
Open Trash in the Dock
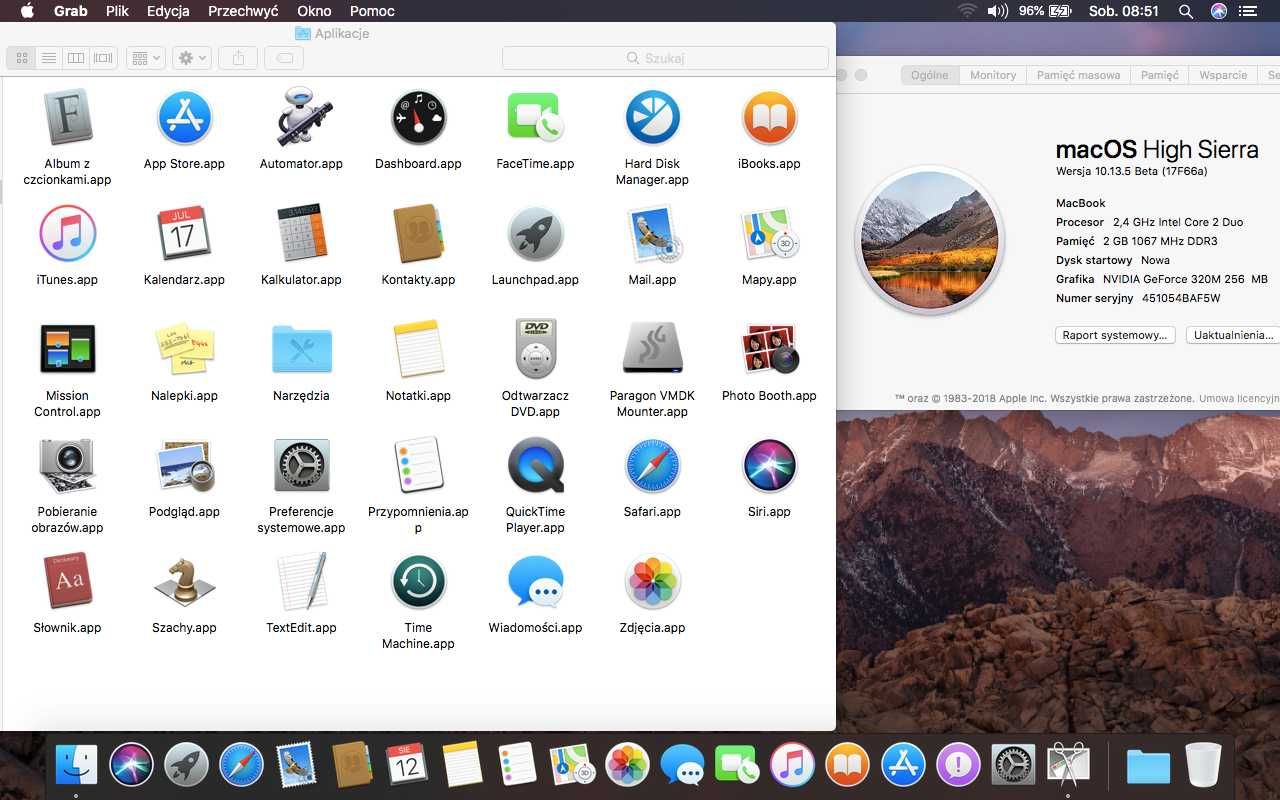(1203, 766)
